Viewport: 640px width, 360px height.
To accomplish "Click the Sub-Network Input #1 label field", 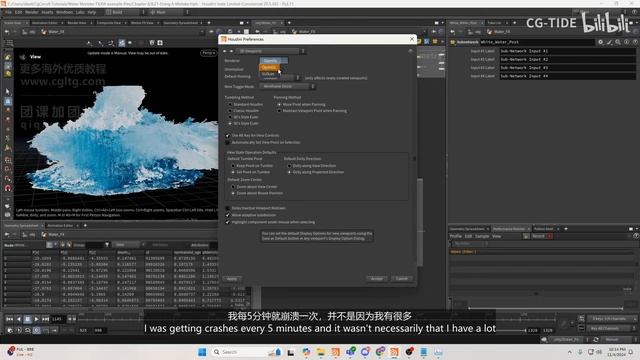I will tap(567, 51).
